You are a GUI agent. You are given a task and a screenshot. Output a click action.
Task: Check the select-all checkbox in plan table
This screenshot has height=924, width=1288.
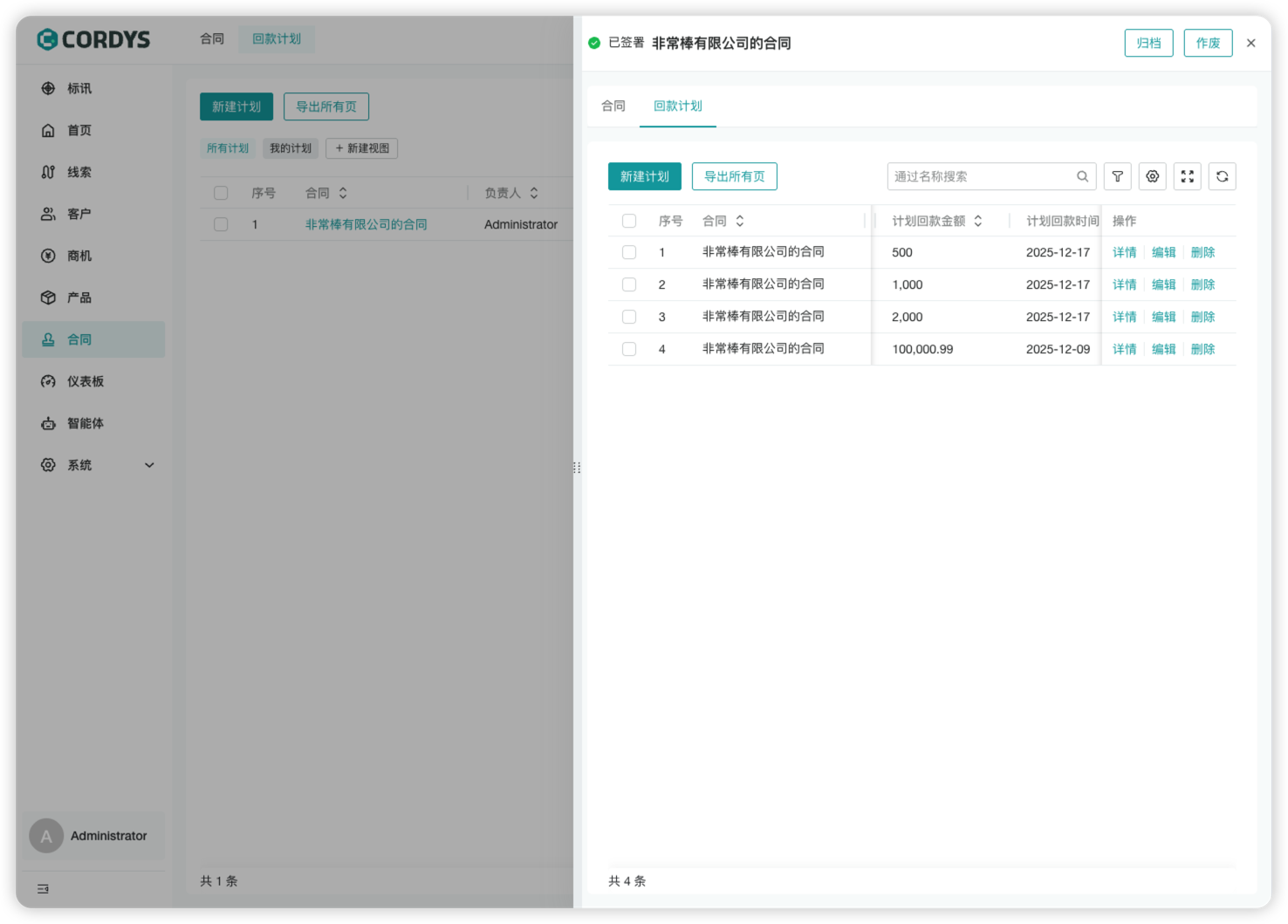pos(629,221)
